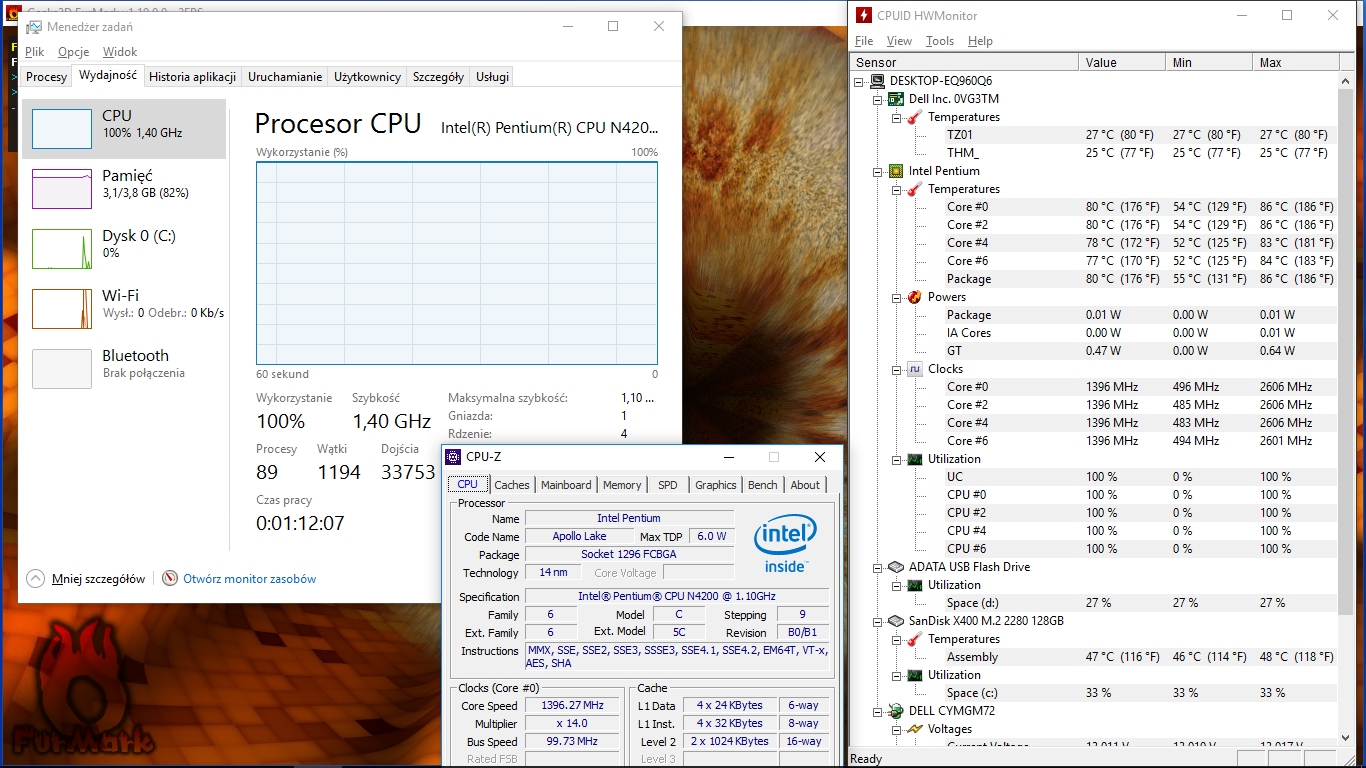Click the Value column header

click(1123, 62)
